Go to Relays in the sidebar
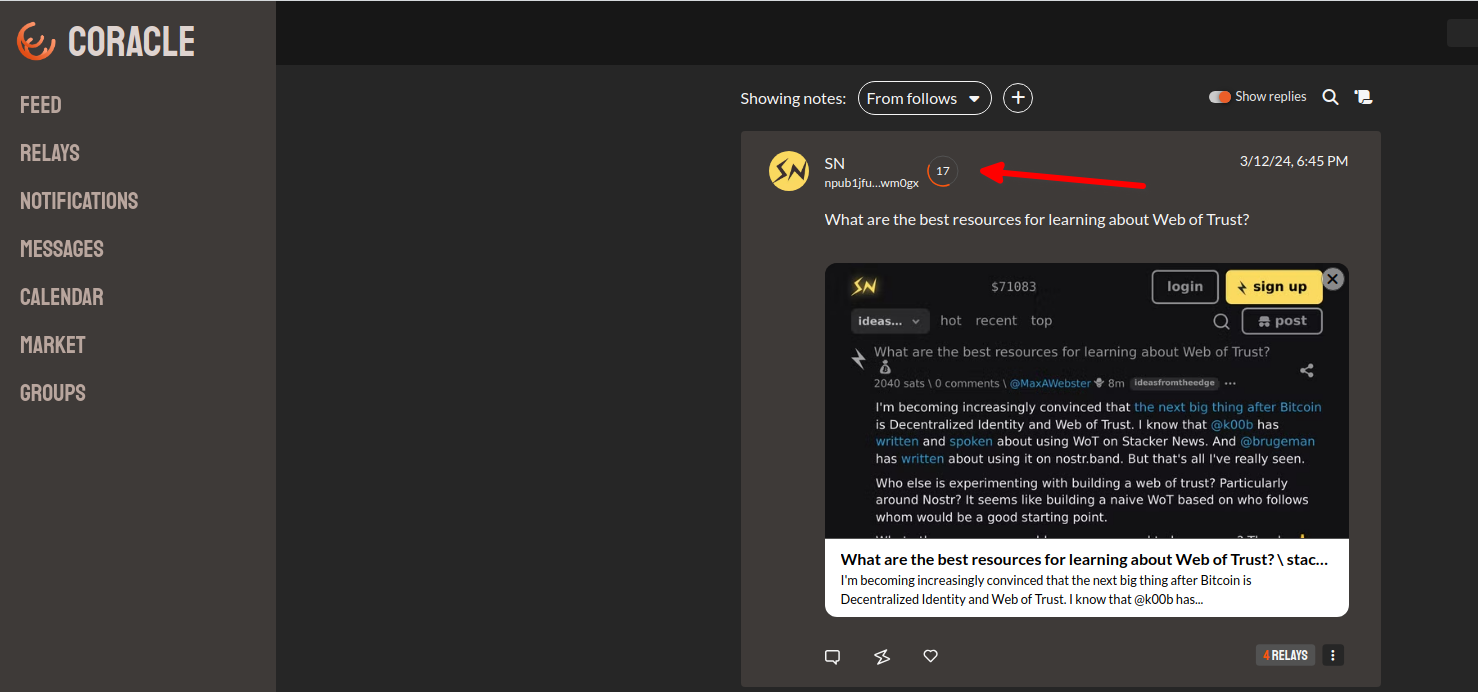 pyautogui.click(x=50, y=153)
